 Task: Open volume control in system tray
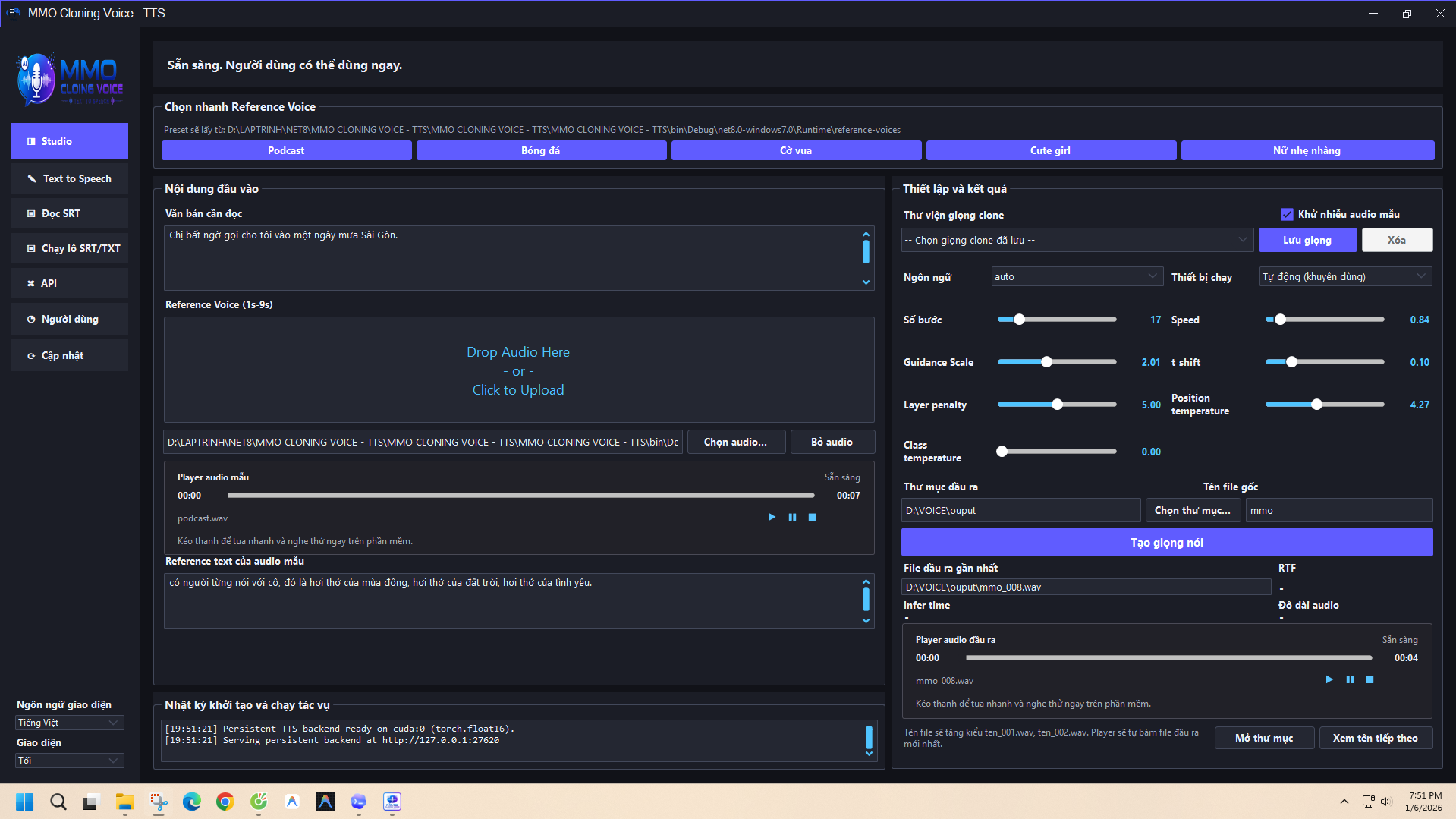pos(1386,802)
